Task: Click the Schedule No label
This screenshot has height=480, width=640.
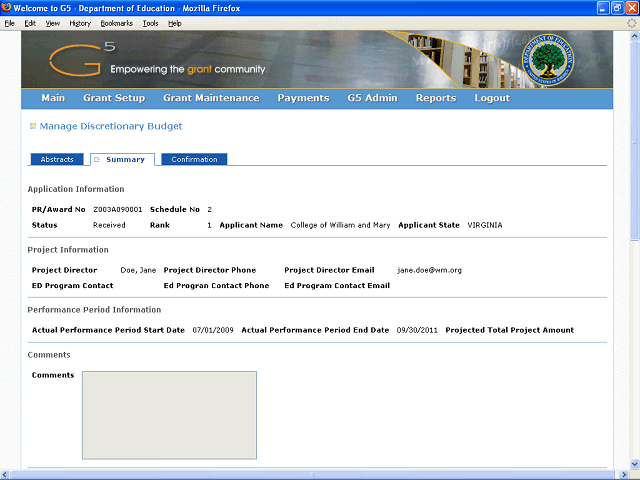Action: tap(175, 209)
